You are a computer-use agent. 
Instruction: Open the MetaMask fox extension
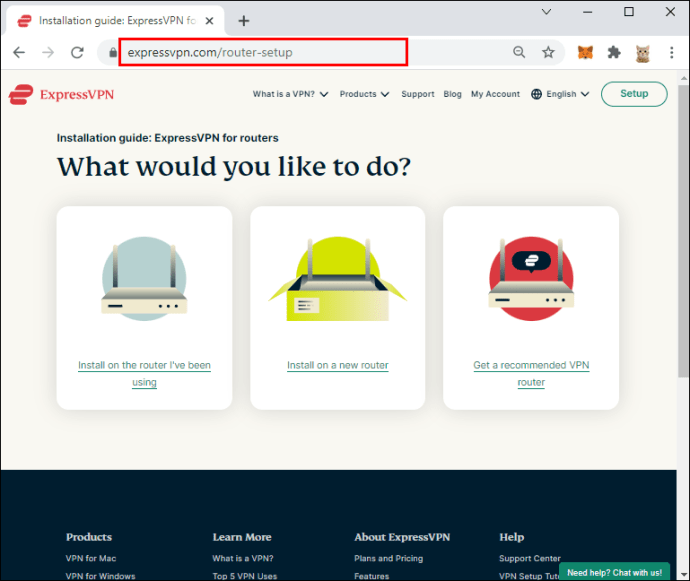coord(585,52)
